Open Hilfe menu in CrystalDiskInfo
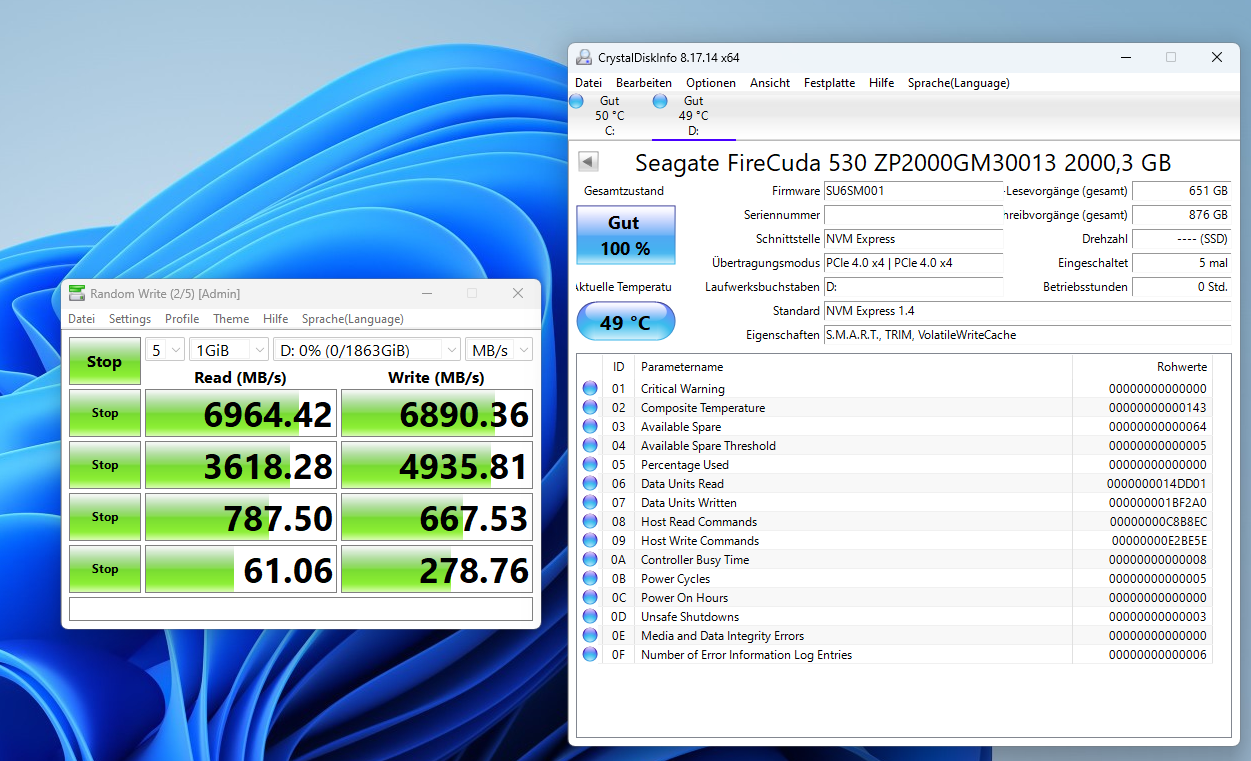1251x761 pixels. [882, 83]
